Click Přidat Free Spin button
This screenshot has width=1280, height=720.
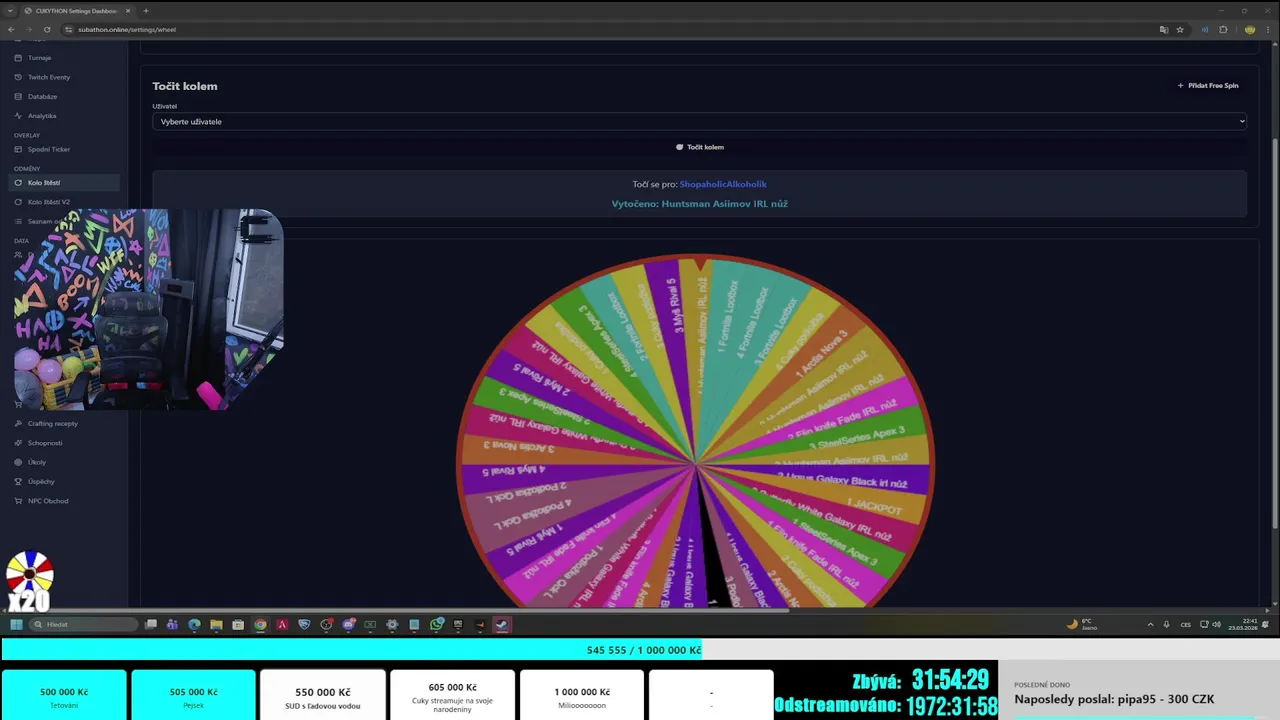(1208, 86)
